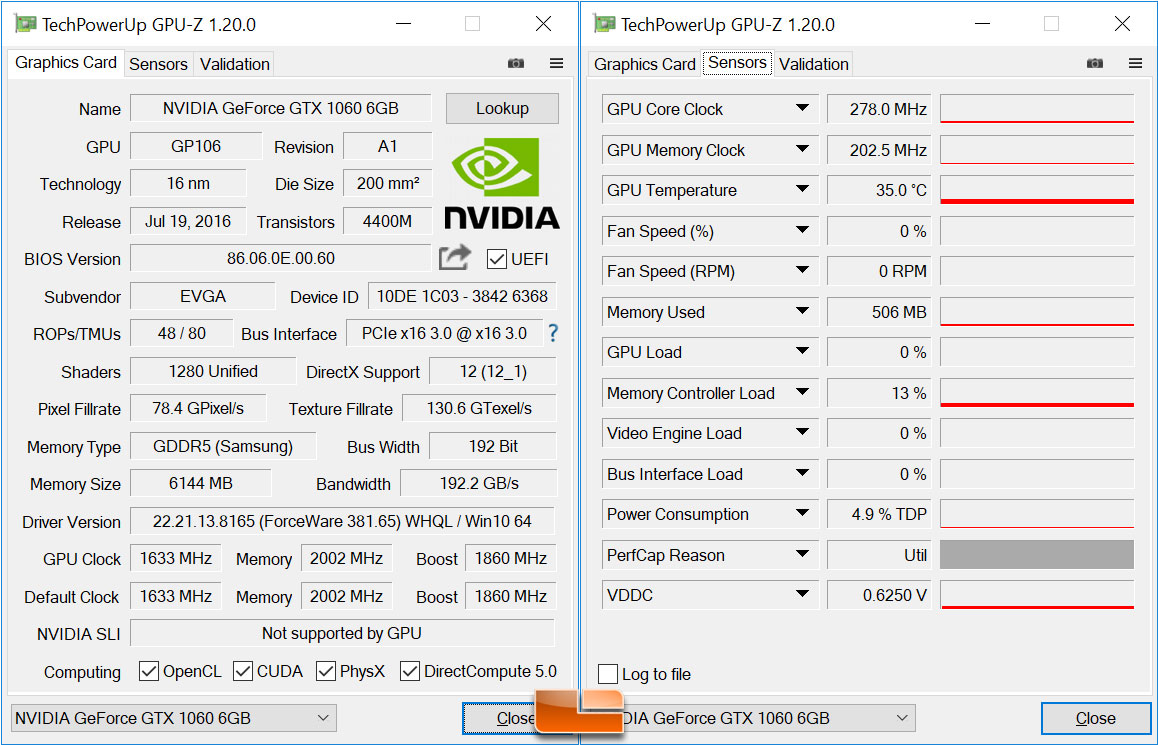The width and height of the screenshot is (1158, 745).
Task: Toggle the OpenCL checkbox
Action: click(x=148, y=671)
